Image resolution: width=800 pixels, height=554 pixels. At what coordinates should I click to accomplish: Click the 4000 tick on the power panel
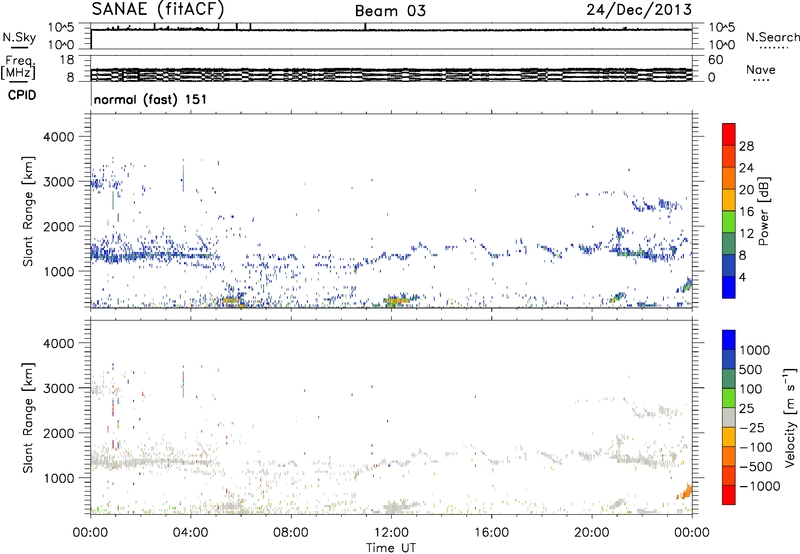point(58,137)
